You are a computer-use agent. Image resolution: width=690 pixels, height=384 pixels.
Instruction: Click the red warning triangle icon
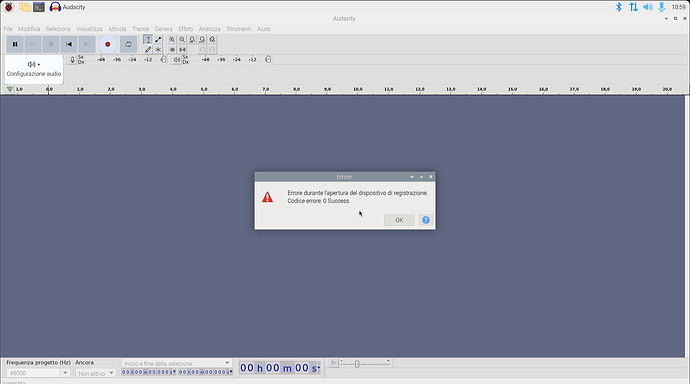pyautogui.click(x=268, y=197)
